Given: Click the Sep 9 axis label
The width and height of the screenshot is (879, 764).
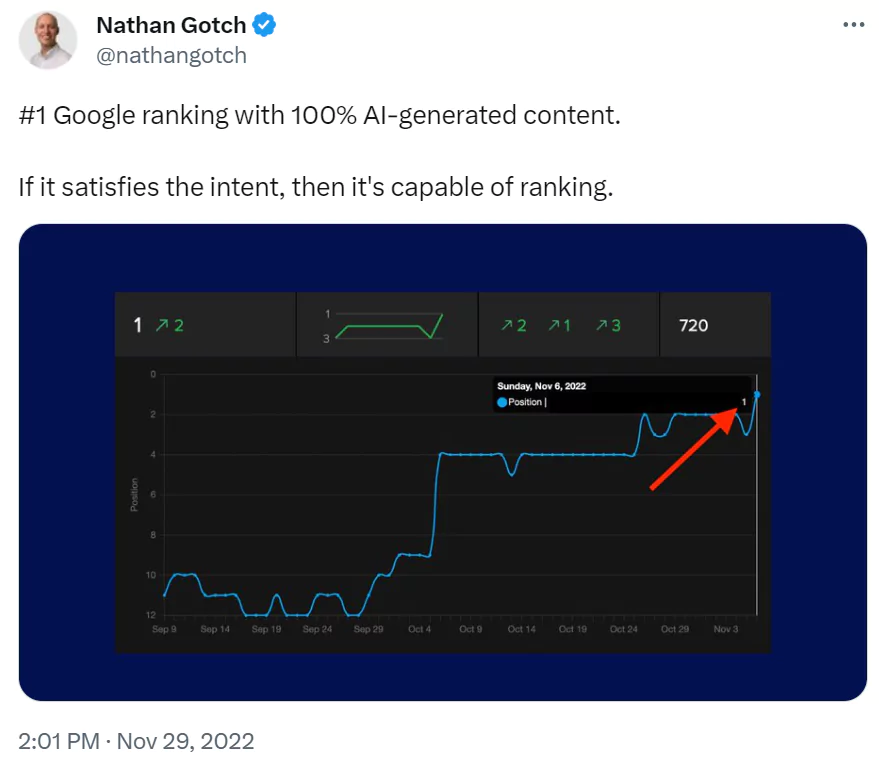Looking at the screenshot, I should 164,629.
